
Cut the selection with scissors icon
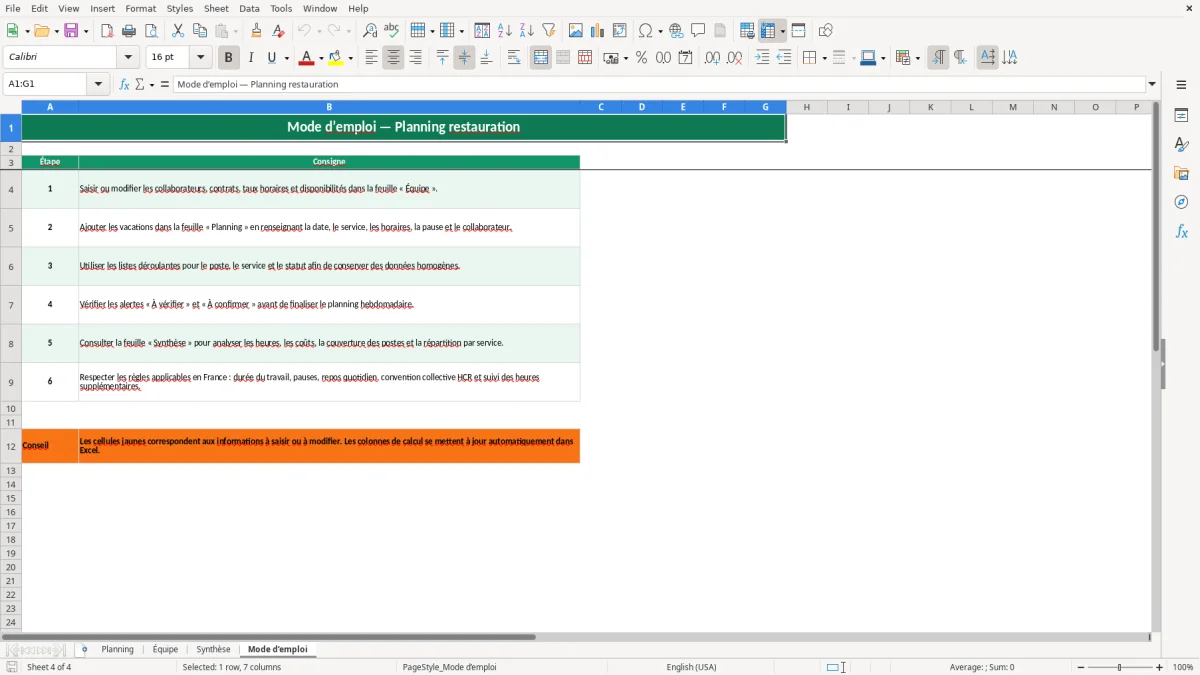(178, 31)
